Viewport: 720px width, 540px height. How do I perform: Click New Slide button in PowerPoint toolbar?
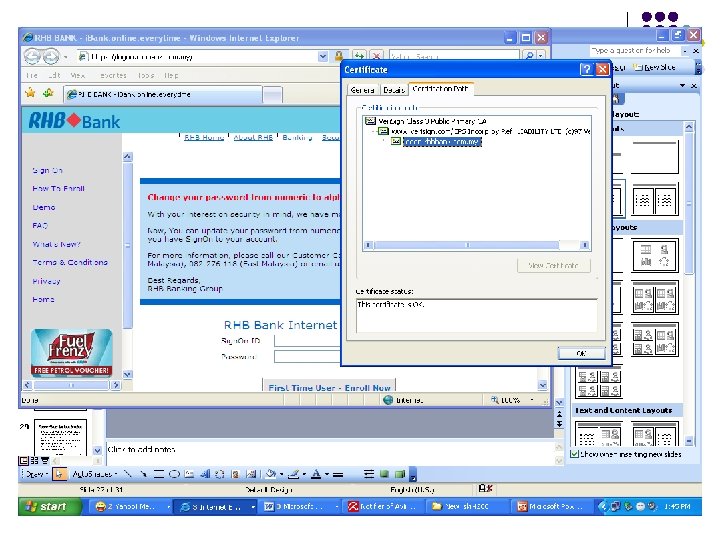[654, 68]
